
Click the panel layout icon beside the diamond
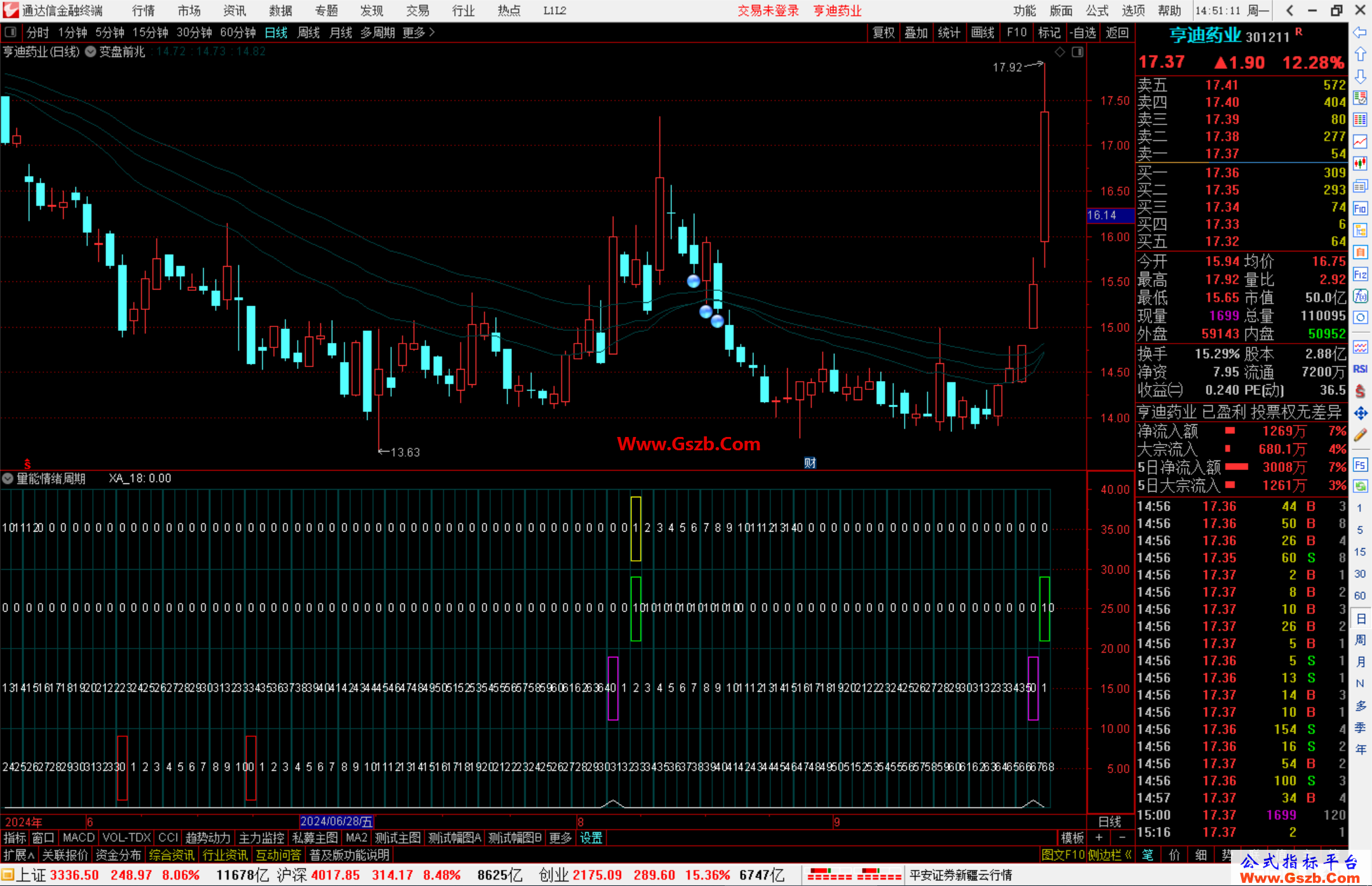coord(1078,52)
